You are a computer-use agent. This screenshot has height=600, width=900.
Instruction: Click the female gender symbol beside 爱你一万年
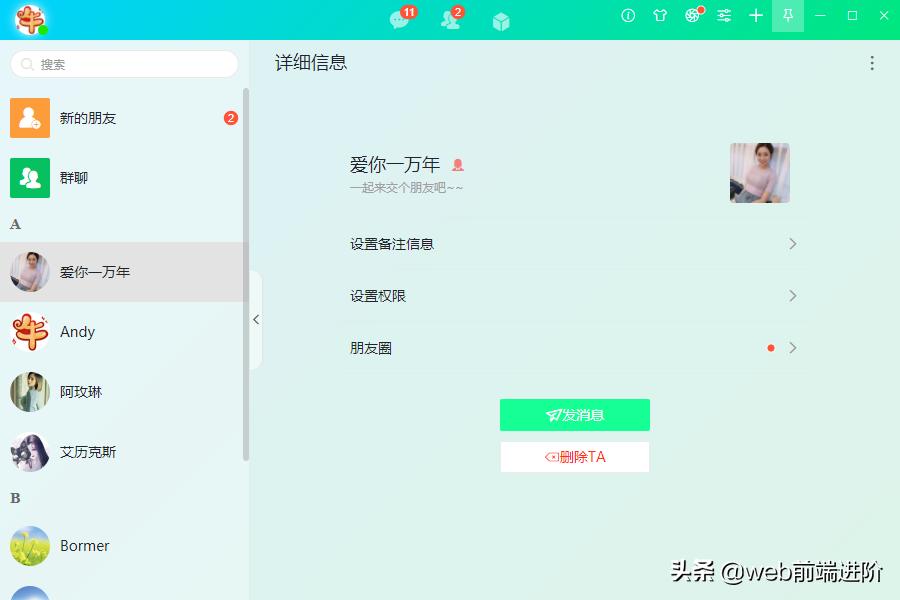coord(457,163)
